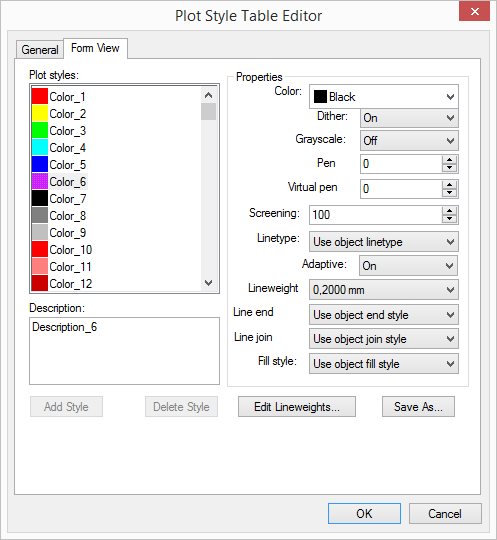Open the Dither On dropdown
497x540 pixels.
pyautogui.click(x=409, y=118)
